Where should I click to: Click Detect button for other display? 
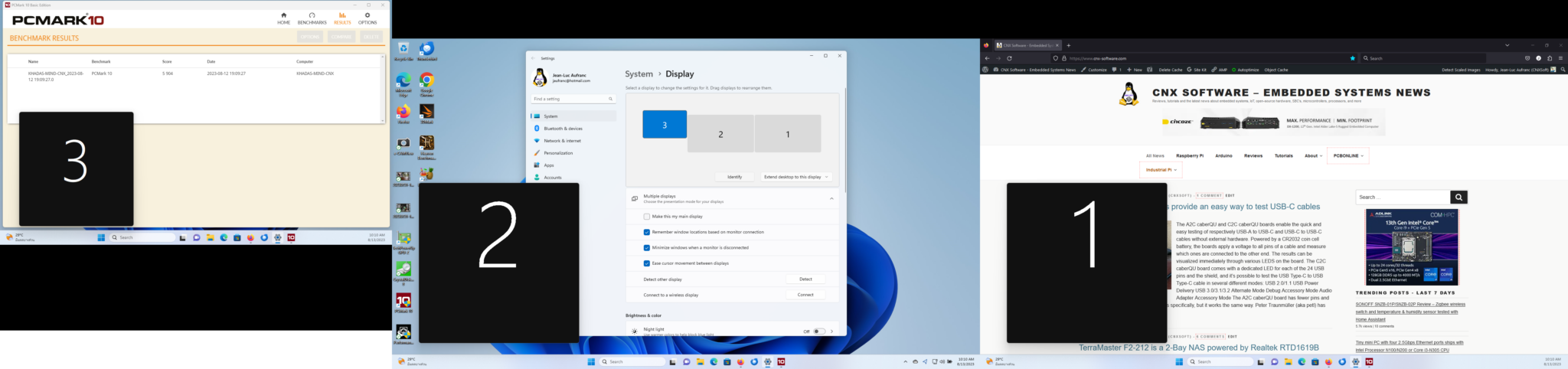(805, 279)
